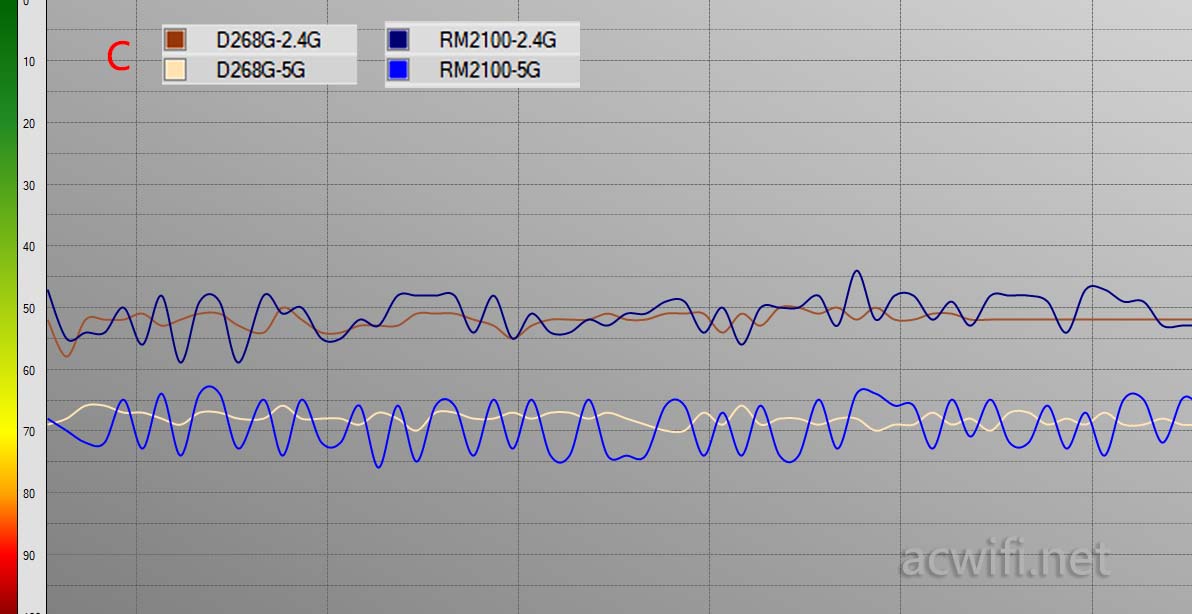Click the 50 value on the axis
1192x614 pixels.
tap(28, 309)
